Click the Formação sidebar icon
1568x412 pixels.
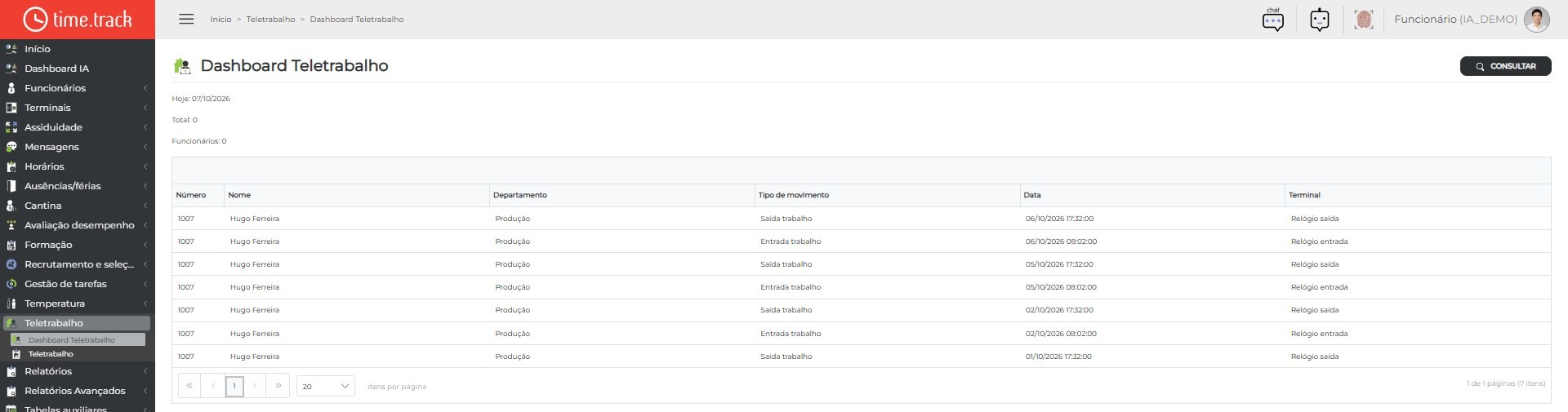pos(11,245)
